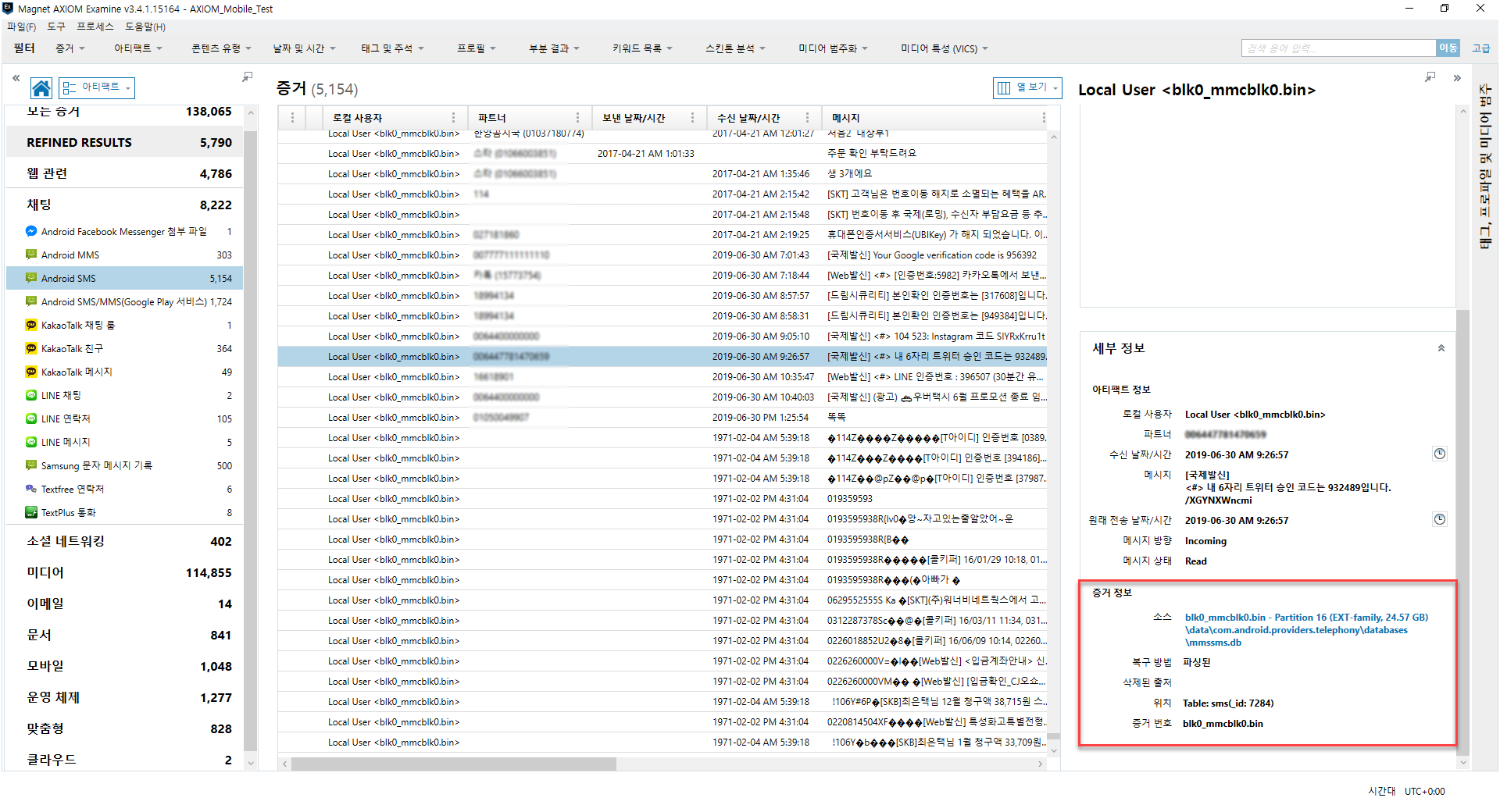Open the column view dropdown

tap(1027, 87)
